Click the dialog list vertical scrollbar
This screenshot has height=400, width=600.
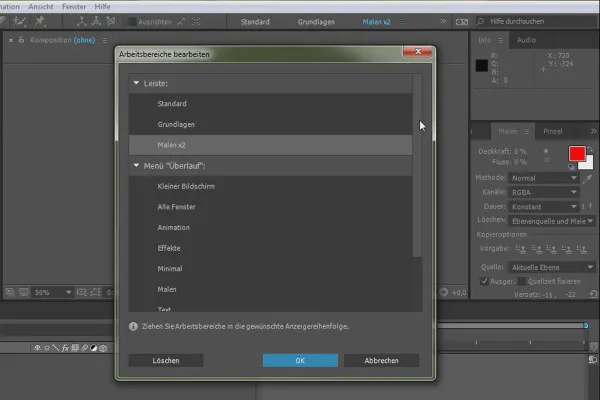tap(417, 165)
